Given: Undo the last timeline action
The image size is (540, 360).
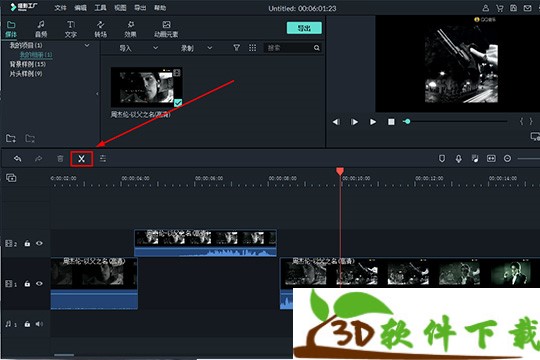Looking at the screenshot, I should (x=18, y=158).
